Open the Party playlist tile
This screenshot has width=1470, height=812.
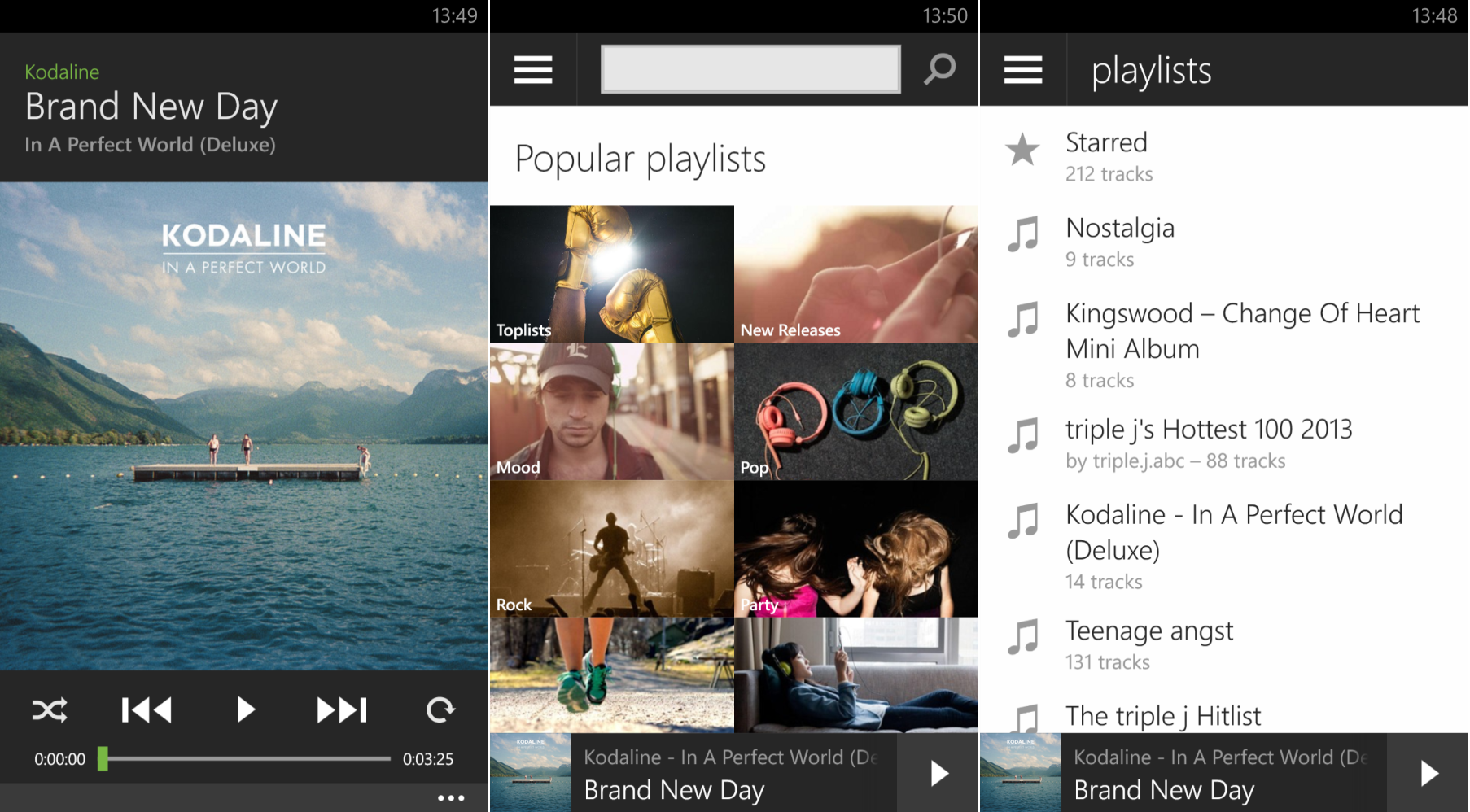click(x=856, y=548)
